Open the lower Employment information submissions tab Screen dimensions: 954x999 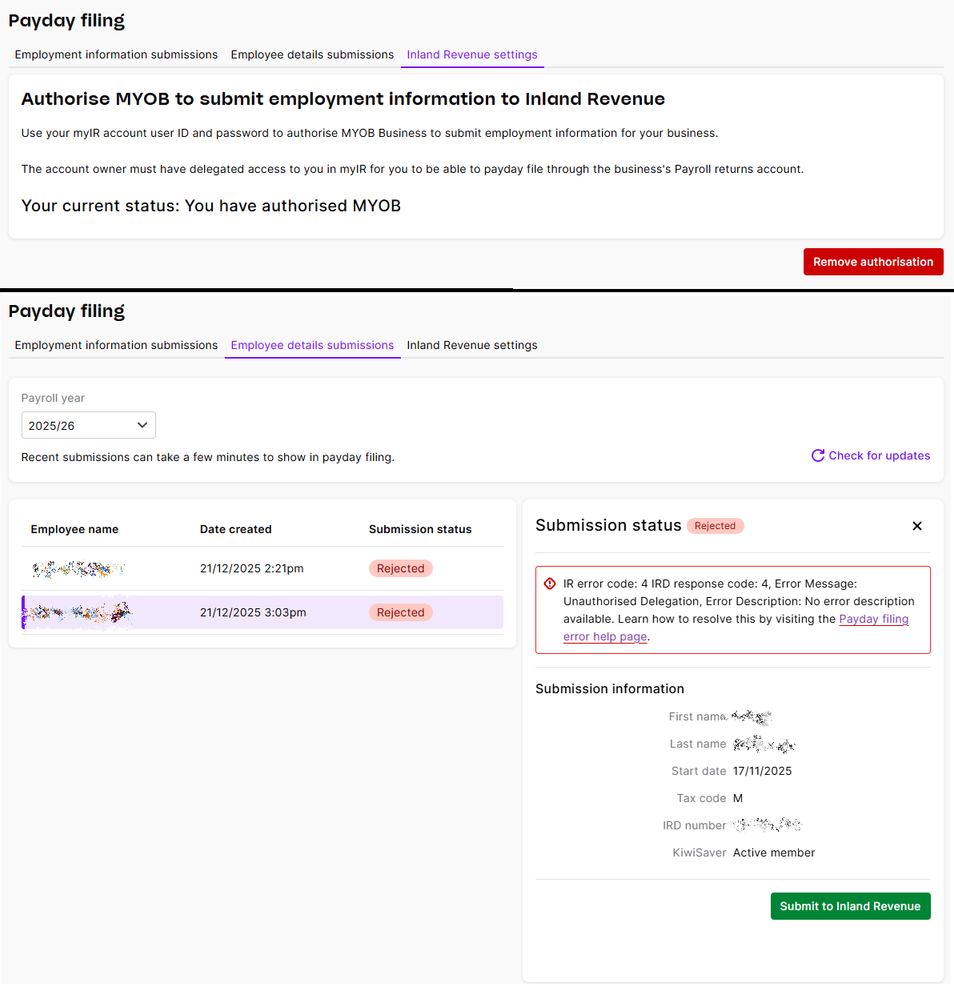pos(116,345)
